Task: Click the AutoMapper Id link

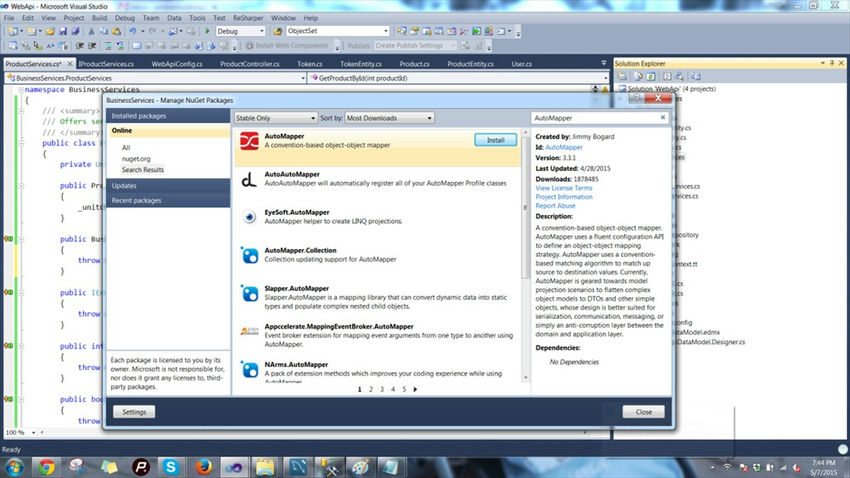Action: tap(564, 147)
